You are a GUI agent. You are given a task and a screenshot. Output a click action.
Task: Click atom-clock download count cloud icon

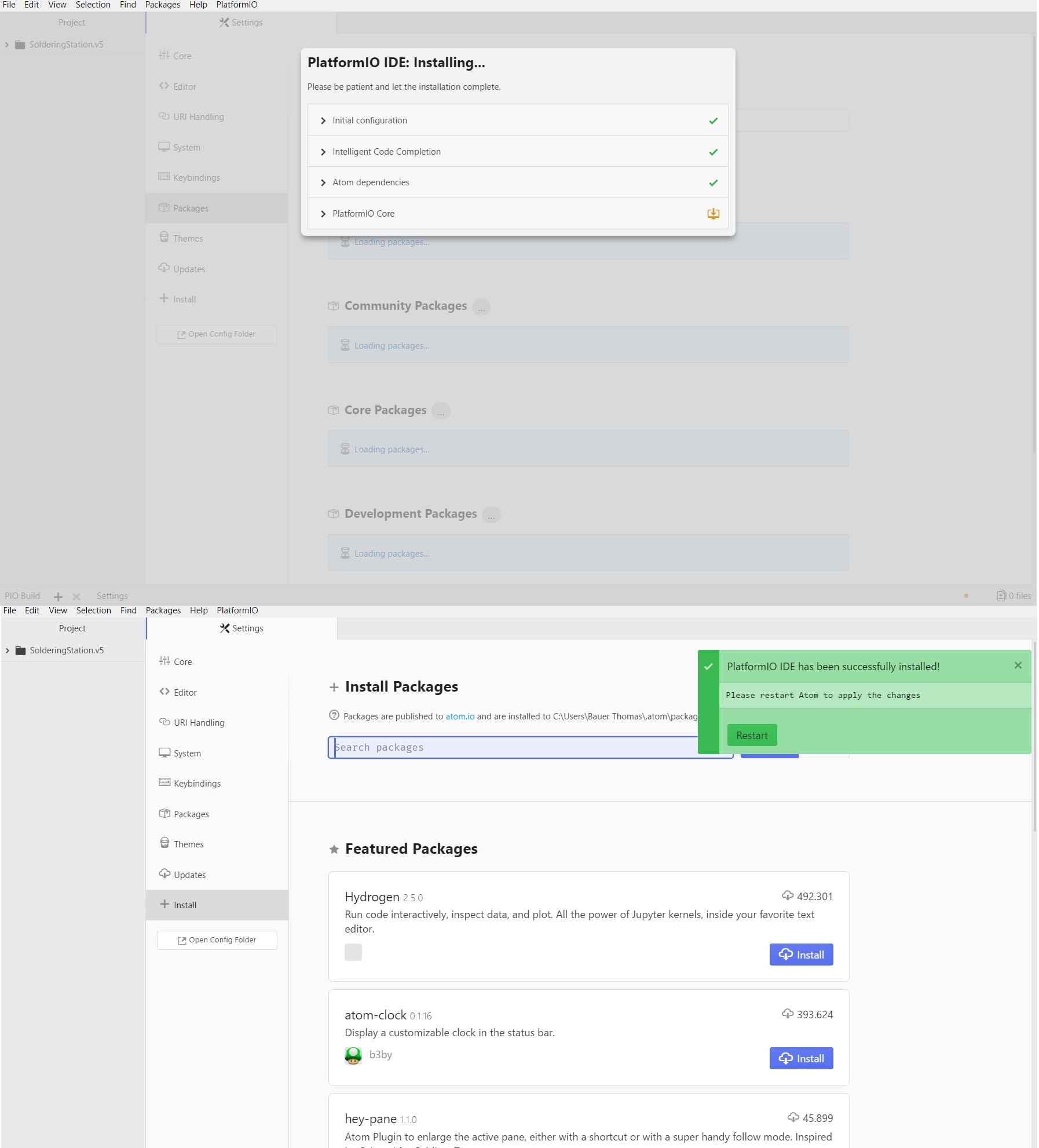787,1014
